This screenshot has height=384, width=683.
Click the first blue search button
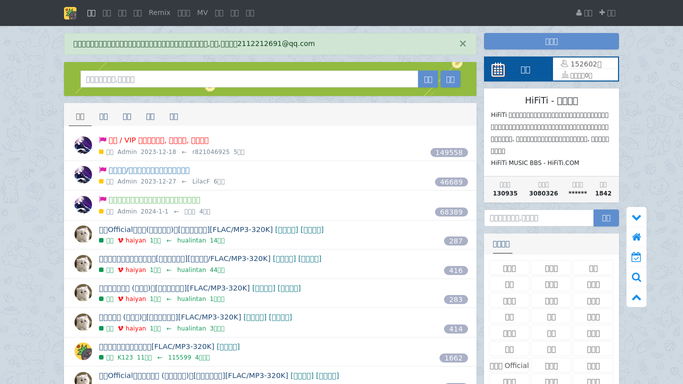pos(428,79)
